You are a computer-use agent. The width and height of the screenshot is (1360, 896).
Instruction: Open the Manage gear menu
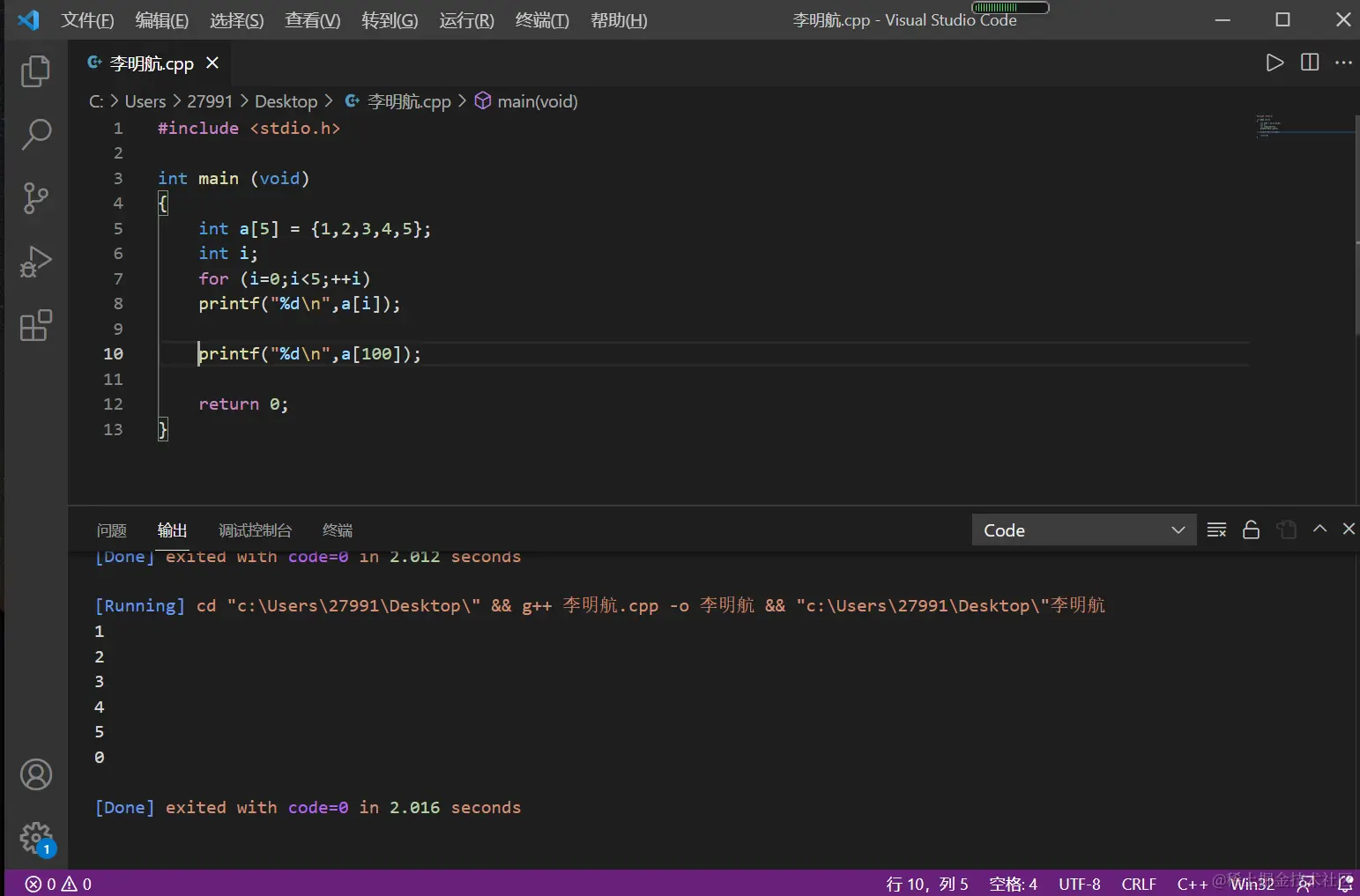coord(36,838)
